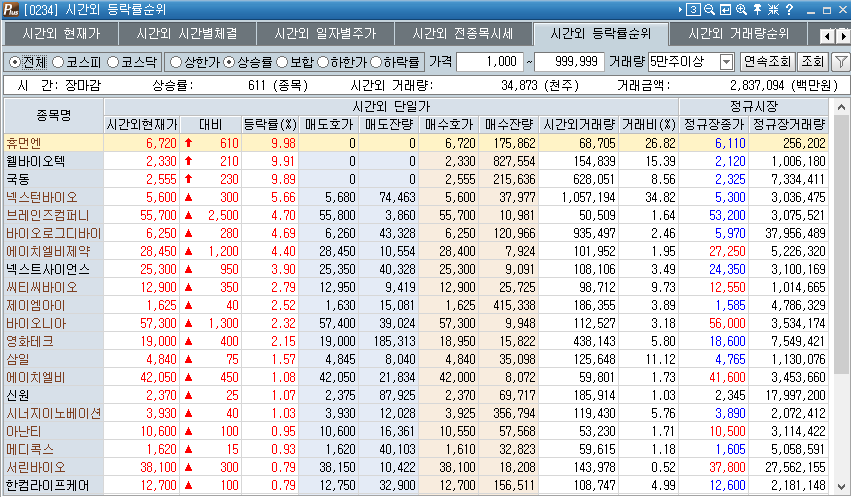Open 시간외 거래량순위 tab
The height and width of the screenshot is (497, 851).
(739, 34)
